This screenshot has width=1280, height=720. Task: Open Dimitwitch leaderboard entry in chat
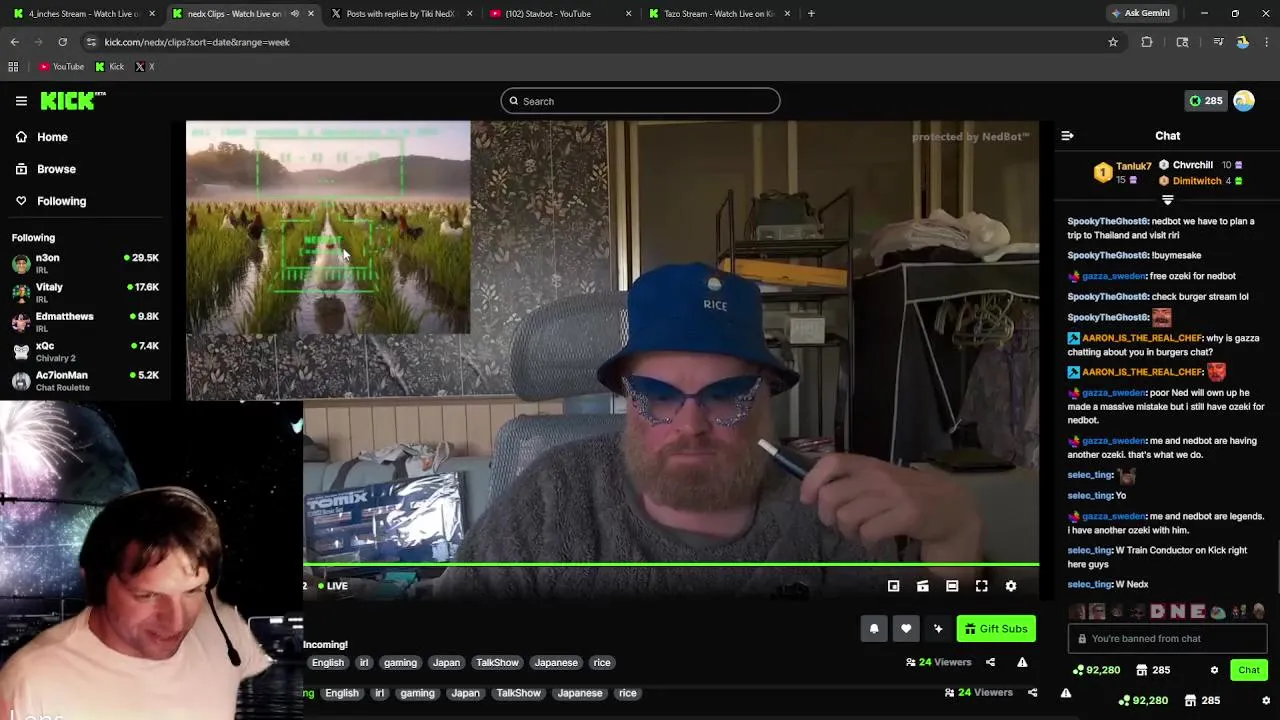point(1201,181)
